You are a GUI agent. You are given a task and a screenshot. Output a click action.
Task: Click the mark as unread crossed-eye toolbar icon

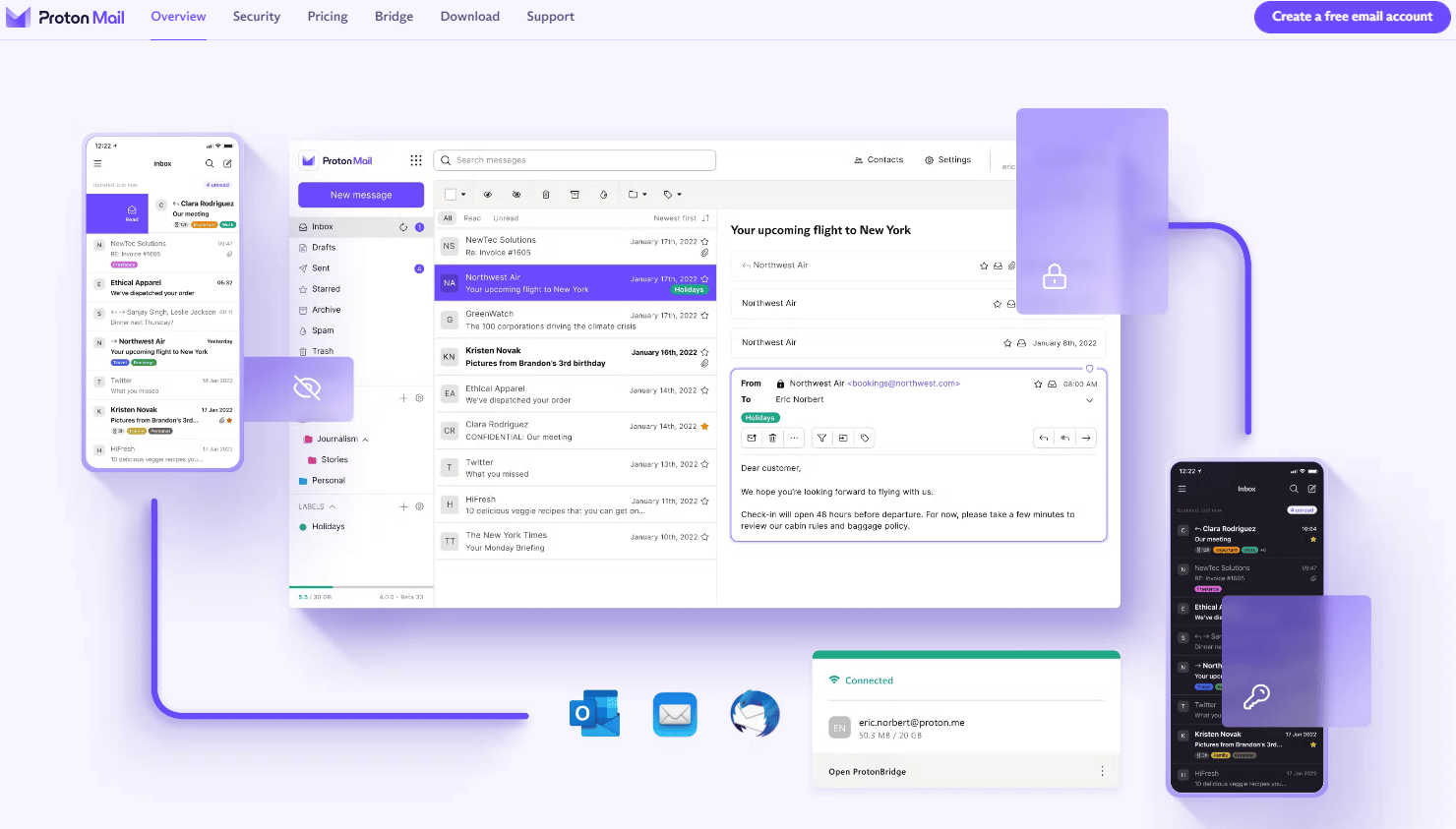pos(516,195)
